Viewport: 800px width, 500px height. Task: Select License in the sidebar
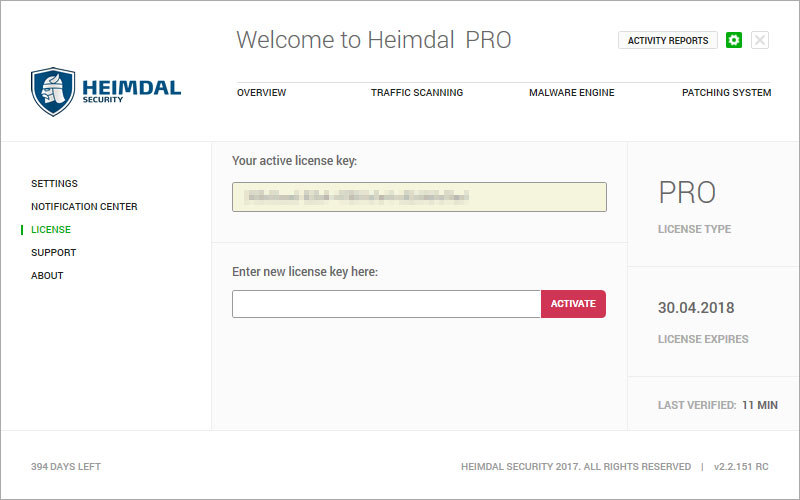click(51, 230)
